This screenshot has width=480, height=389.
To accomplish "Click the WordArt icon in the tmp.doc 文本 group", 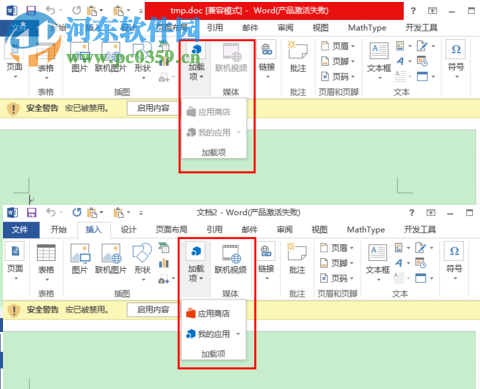I will 400,61.
